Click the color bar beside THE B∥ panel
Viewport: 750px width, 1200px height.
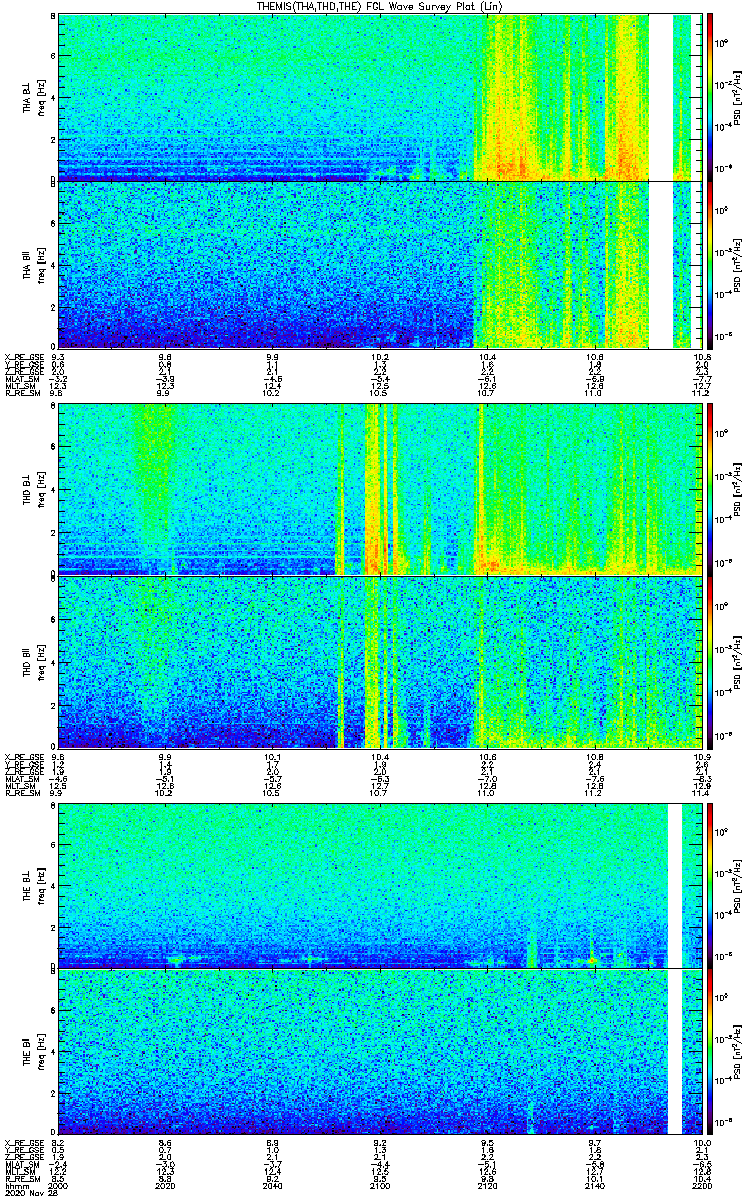point(710,1052)
